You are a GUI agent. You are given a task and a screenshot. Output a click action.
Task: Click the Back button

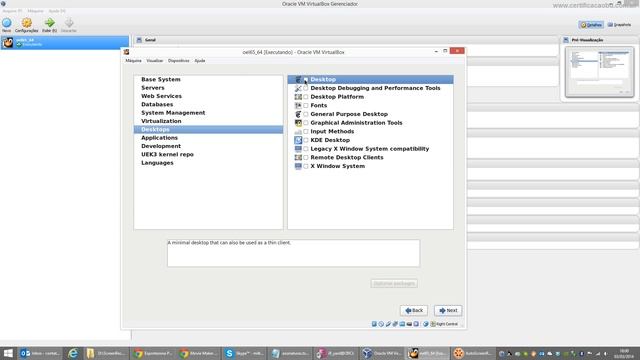tap(414, 311)
